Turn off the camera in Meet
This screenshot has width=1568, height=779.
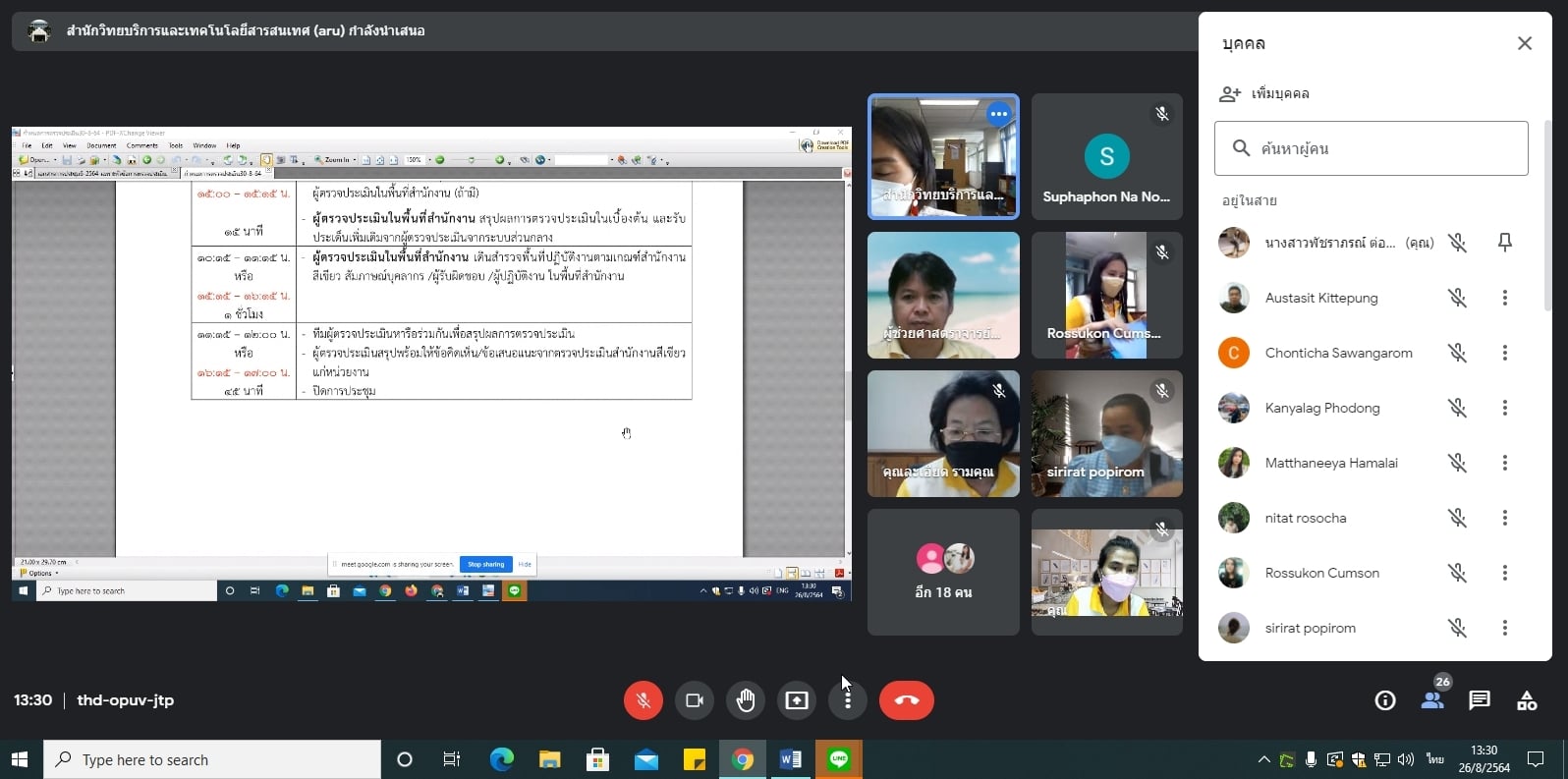pyautogui.click(x=695, y=700)
